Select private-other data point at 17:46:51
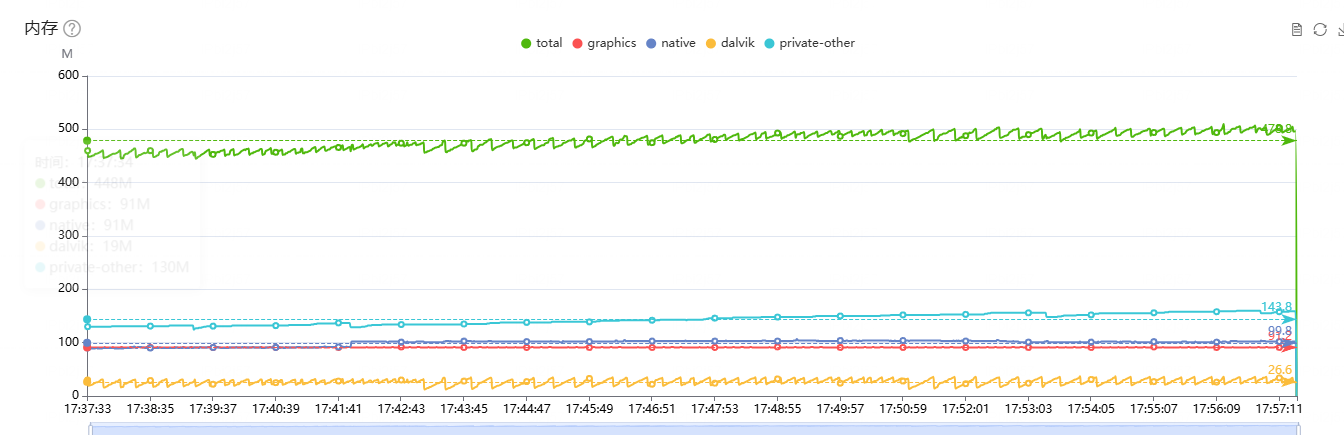This screenshot has height=435, width=1344. point(652,320)
